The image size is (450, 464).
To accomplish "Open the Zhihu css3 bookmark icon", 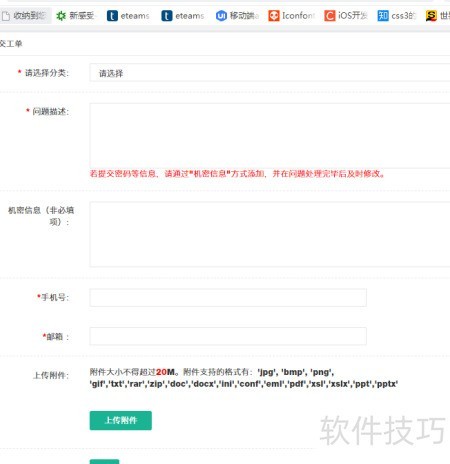I will (x=383, y=16).
